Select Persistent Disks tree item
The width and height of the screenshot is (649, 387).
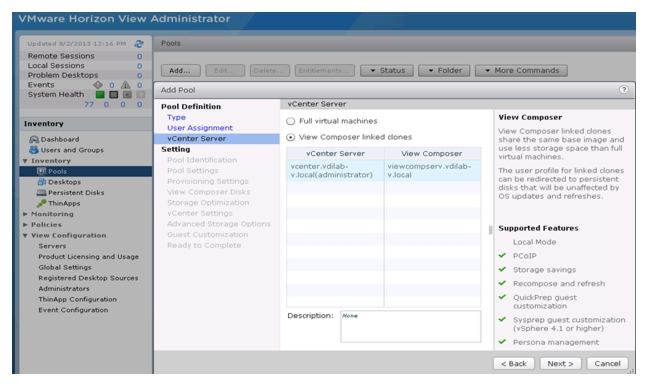76,192
